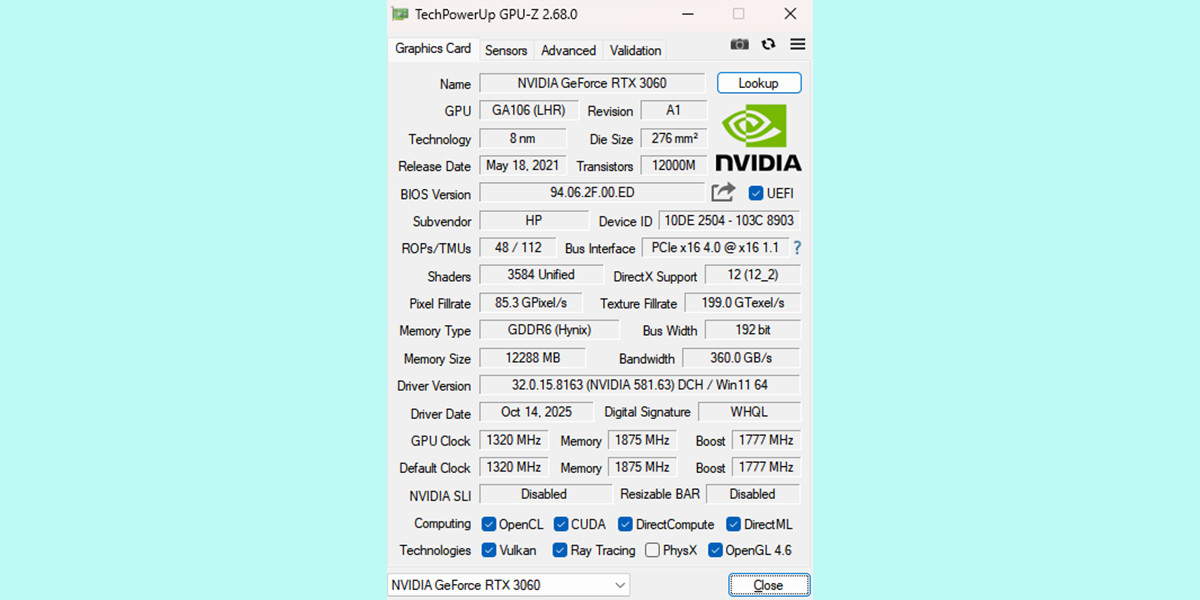The image size is (1200, 600).
Task: Enable the PhysX checkbox
Action: point(651,549)
